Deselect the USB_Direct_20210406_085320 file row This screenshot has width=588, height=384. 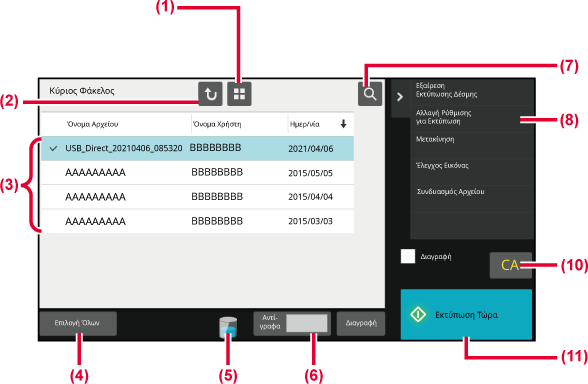pos(197,148)
